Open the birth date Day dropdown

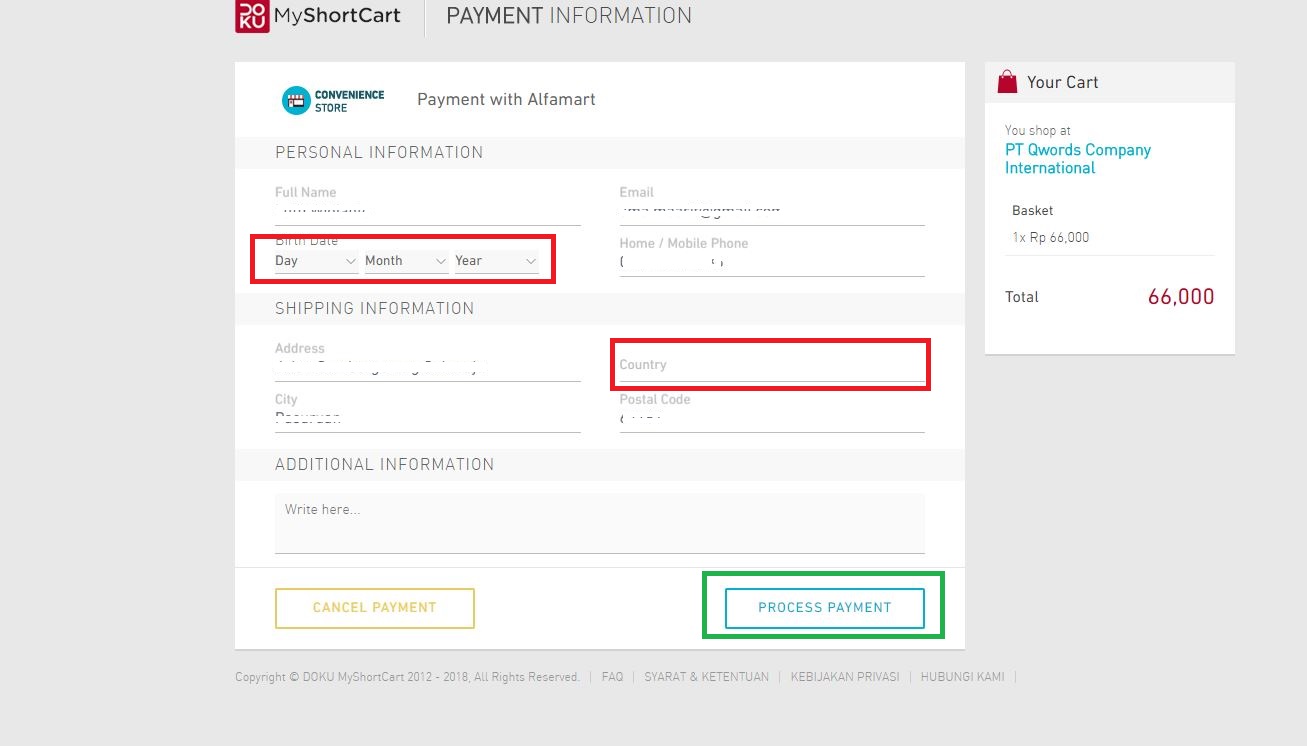pyautogui.click(x=315, y=261)
